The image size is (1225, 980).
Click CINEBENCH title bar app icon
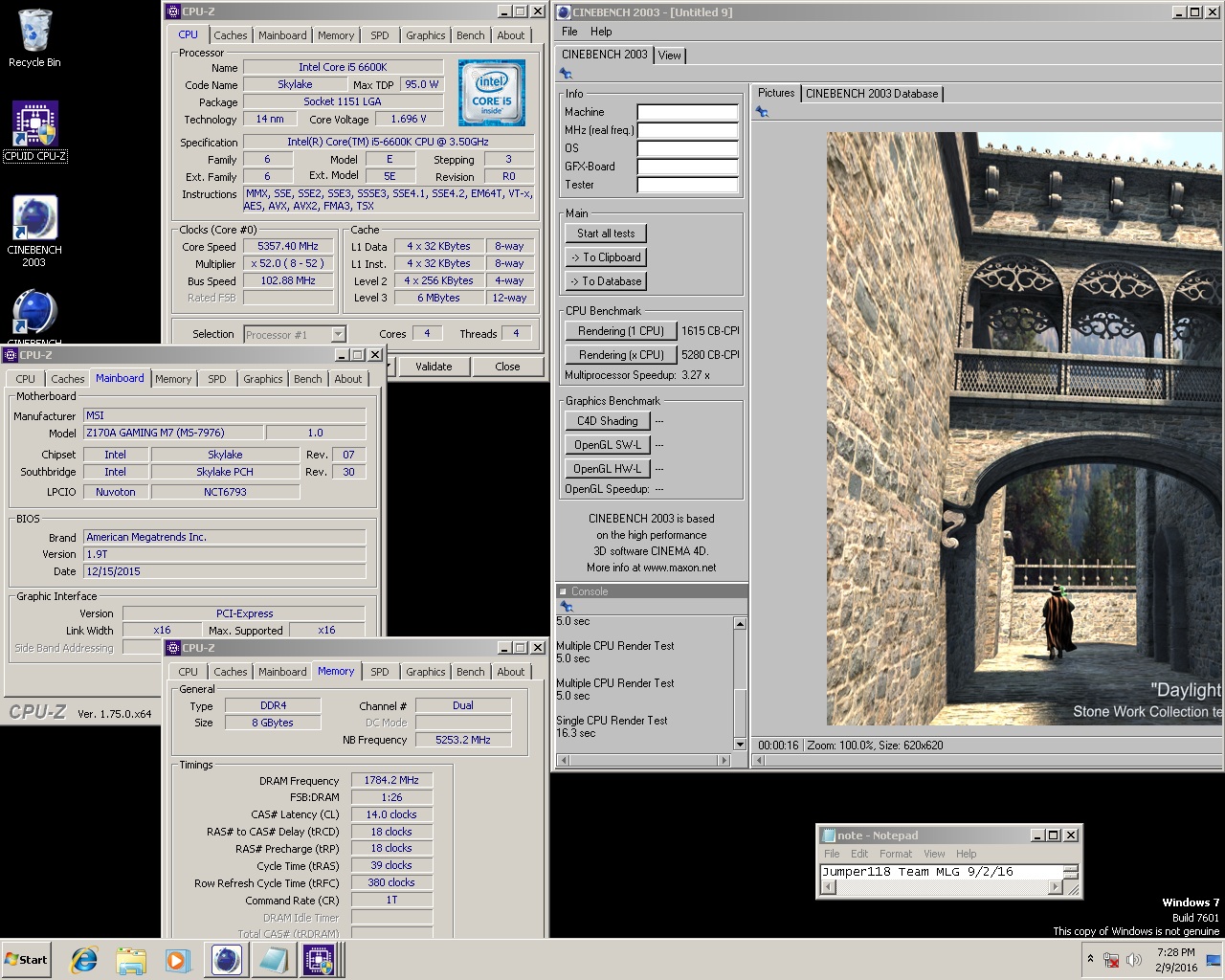(564, 11)
